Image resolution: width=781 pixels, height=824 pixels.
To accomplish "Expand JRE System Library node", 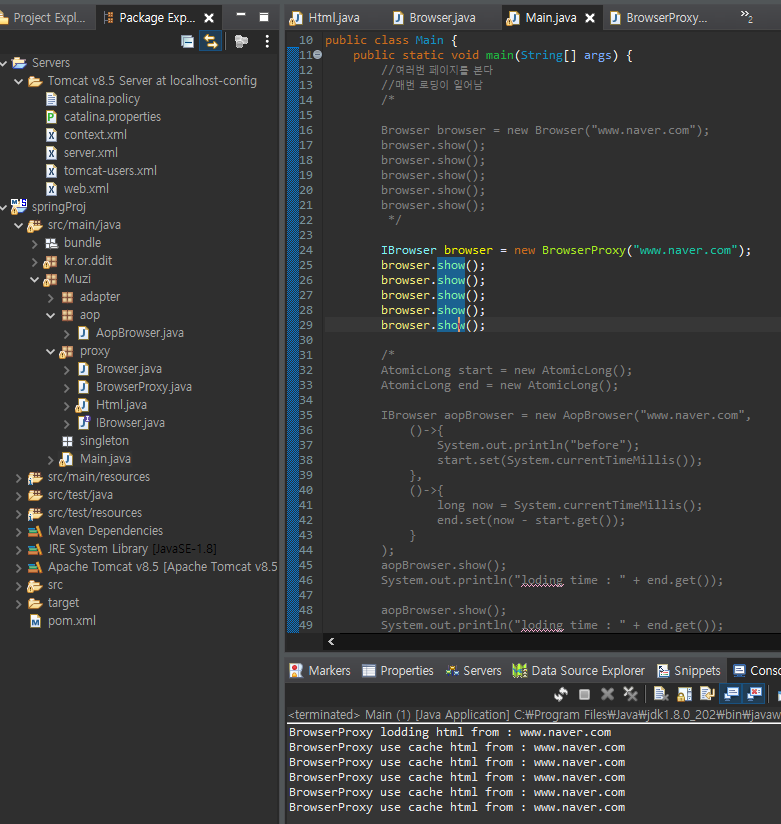I will pos(18,550).
